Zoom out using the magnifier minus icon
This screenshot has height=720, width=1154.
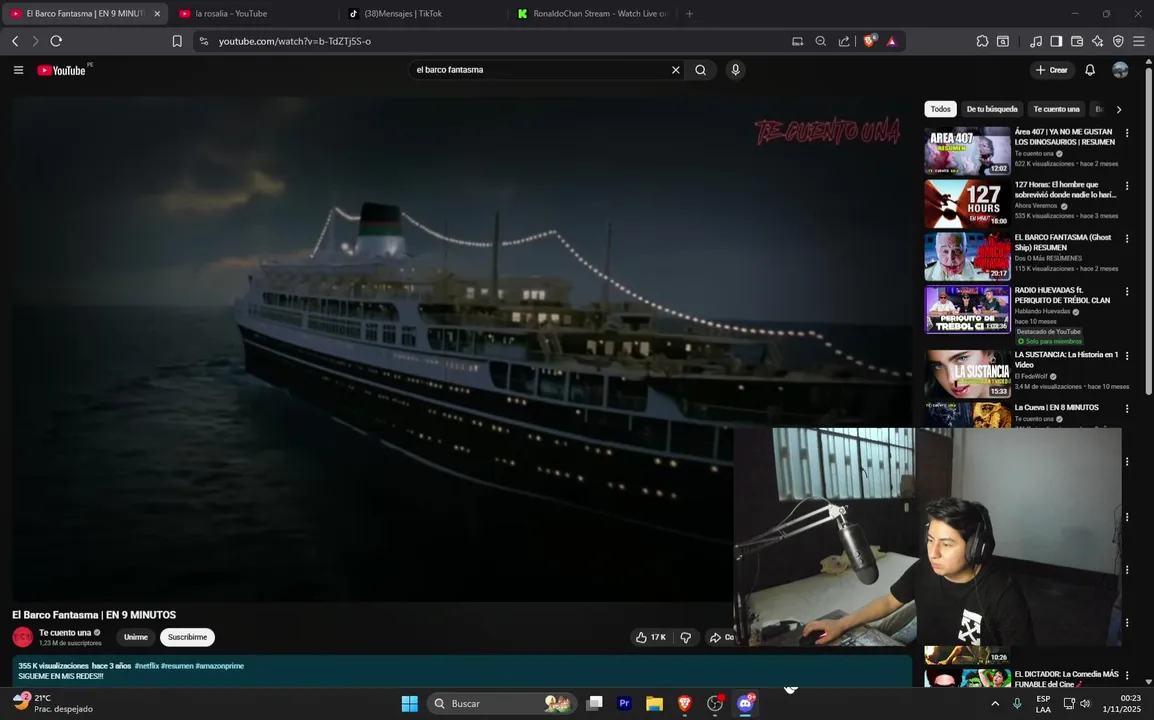click(x=821, y=41)
